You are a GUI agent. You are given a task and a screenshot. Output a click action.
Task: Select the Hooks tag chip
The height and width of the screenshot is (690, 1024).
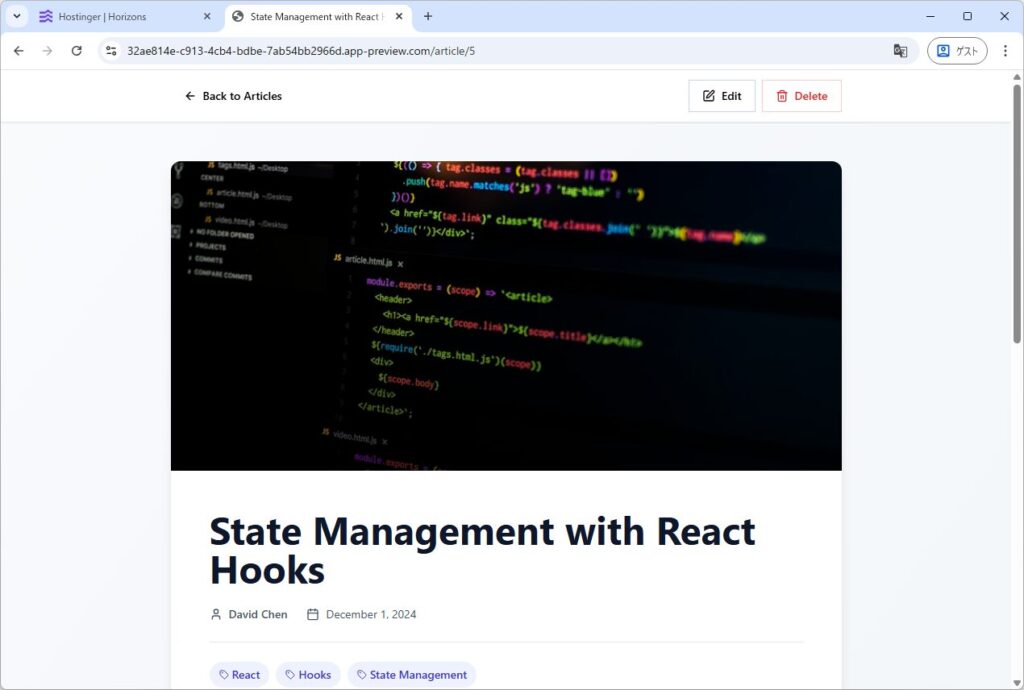click(x=308, y=675)
